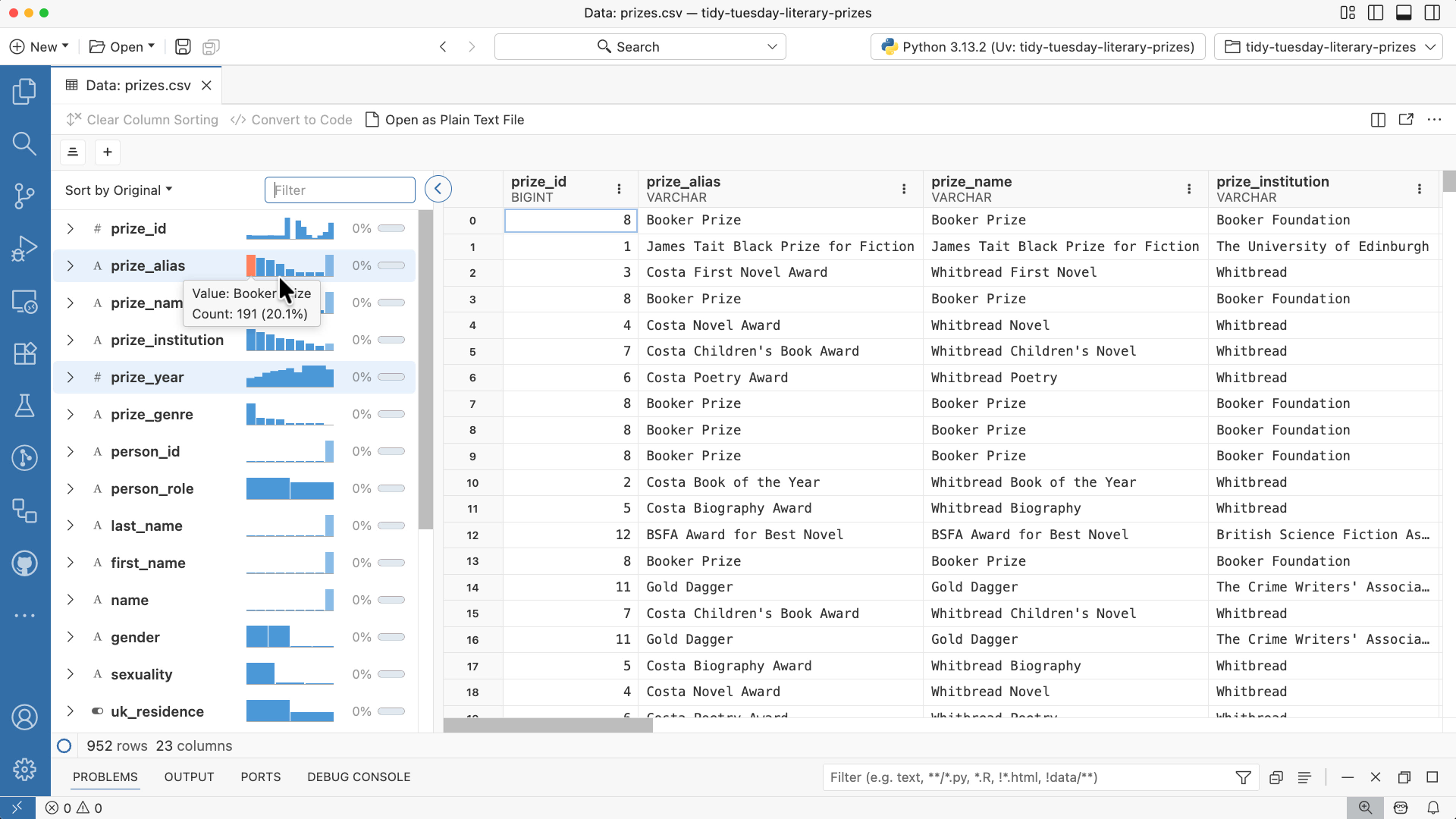Switch to the OUTPUT panel tab
This screenshot has width=1456, height=819.
pyautogui.click(x=189, y=777)
